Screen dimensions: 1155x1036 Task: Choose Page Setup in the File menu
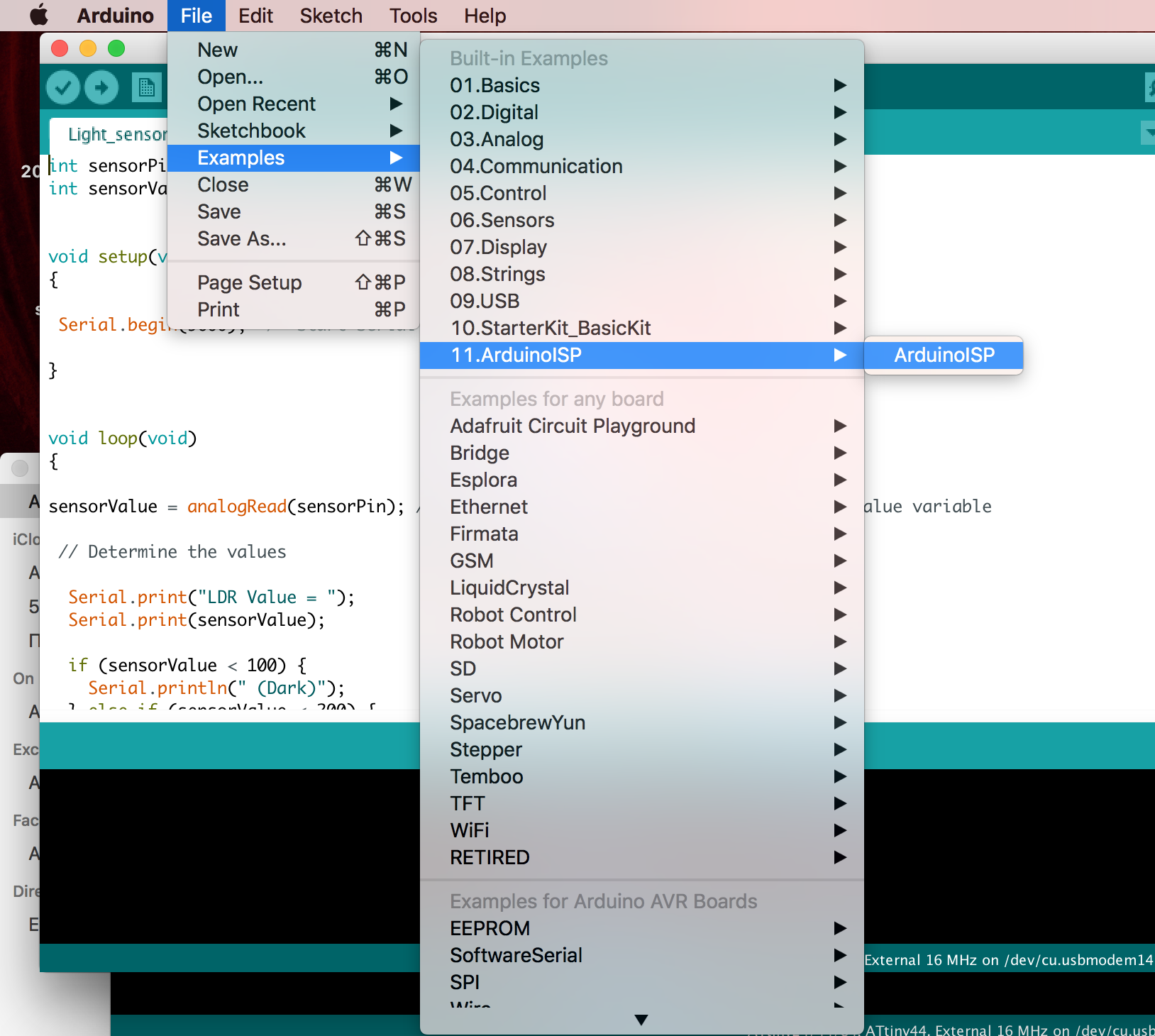click(x=294, y=282)
